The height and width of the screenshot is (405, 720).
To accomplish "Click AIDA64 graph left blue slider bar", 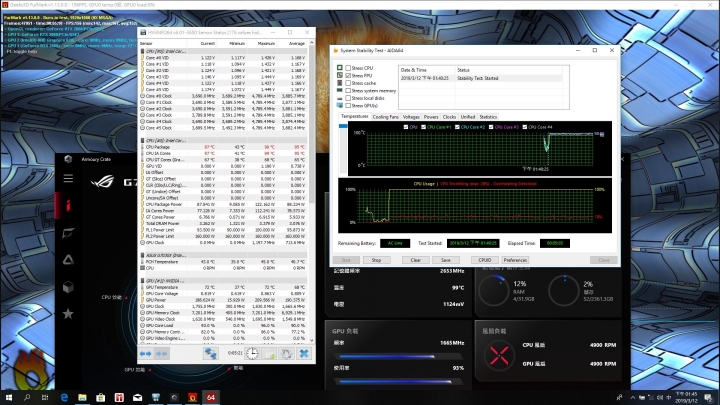I will coord(343,126).
